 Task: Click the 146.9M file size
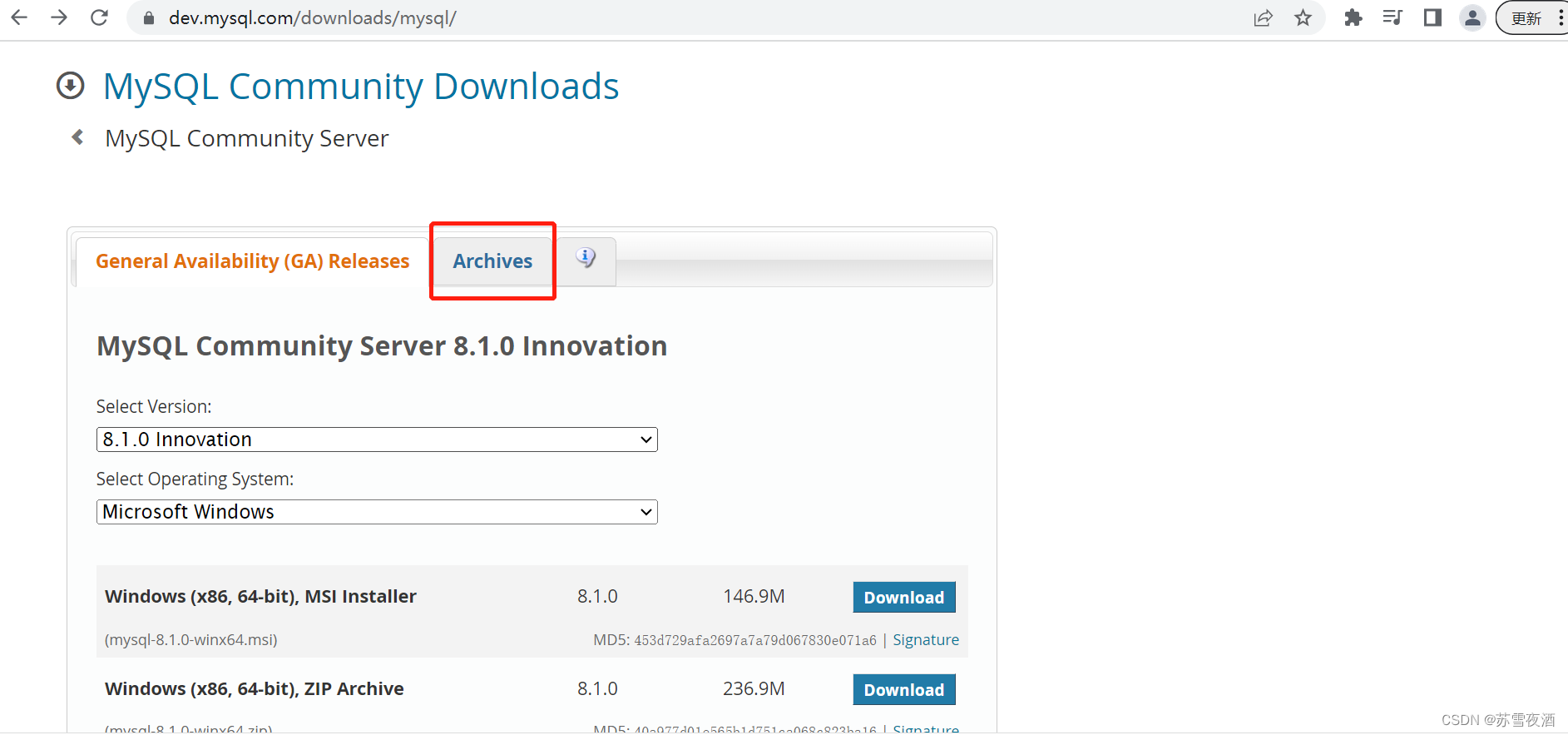pos(754,597)
